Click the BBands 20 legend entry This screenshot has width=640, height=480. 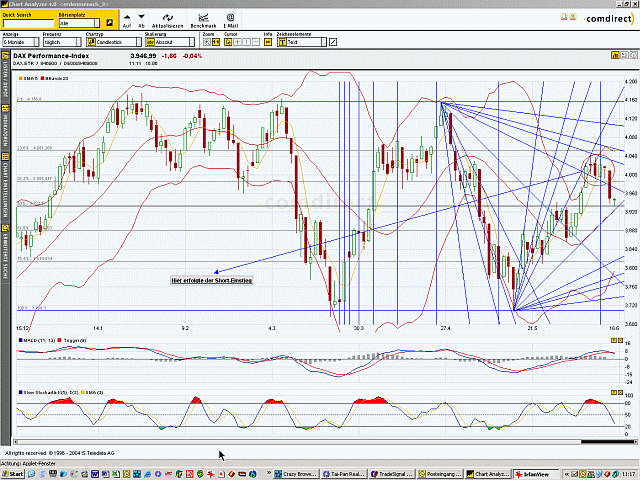(55, 78)
